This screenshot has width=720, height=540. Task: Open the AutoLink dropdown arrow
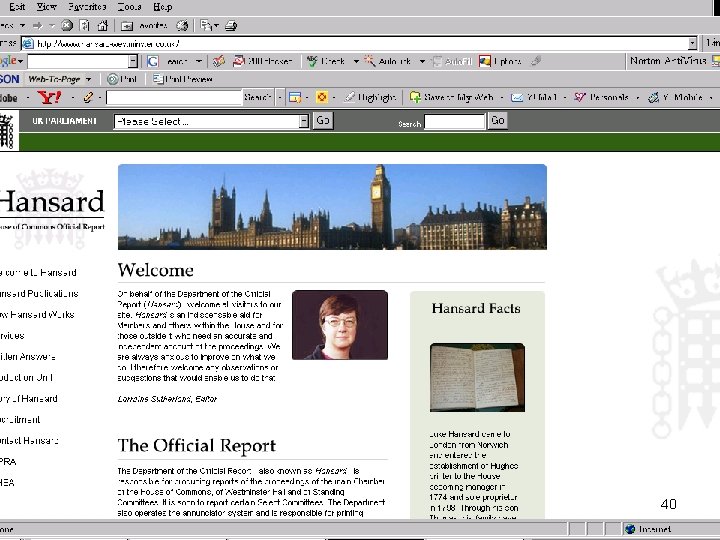coord(422,61)
